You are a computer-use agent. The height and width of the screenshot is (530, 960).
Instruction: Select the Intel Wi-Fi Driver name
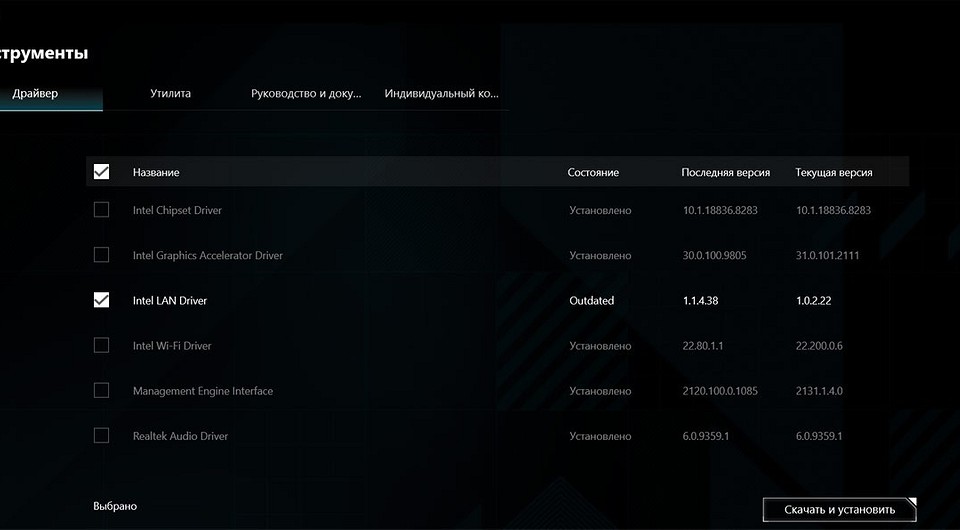(172, 346)
